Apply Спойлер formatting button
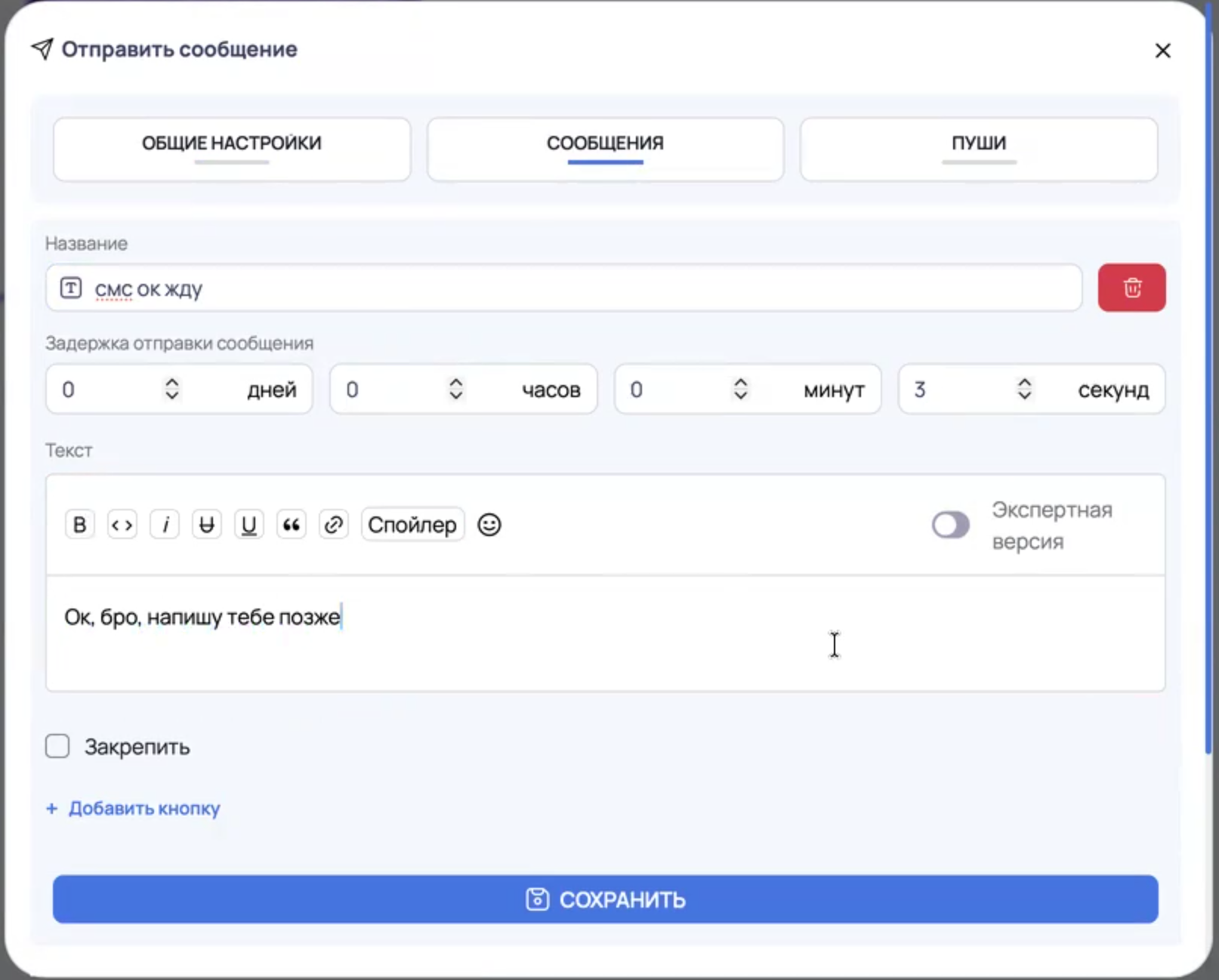The image size is (1219, 980). (412, 525)
